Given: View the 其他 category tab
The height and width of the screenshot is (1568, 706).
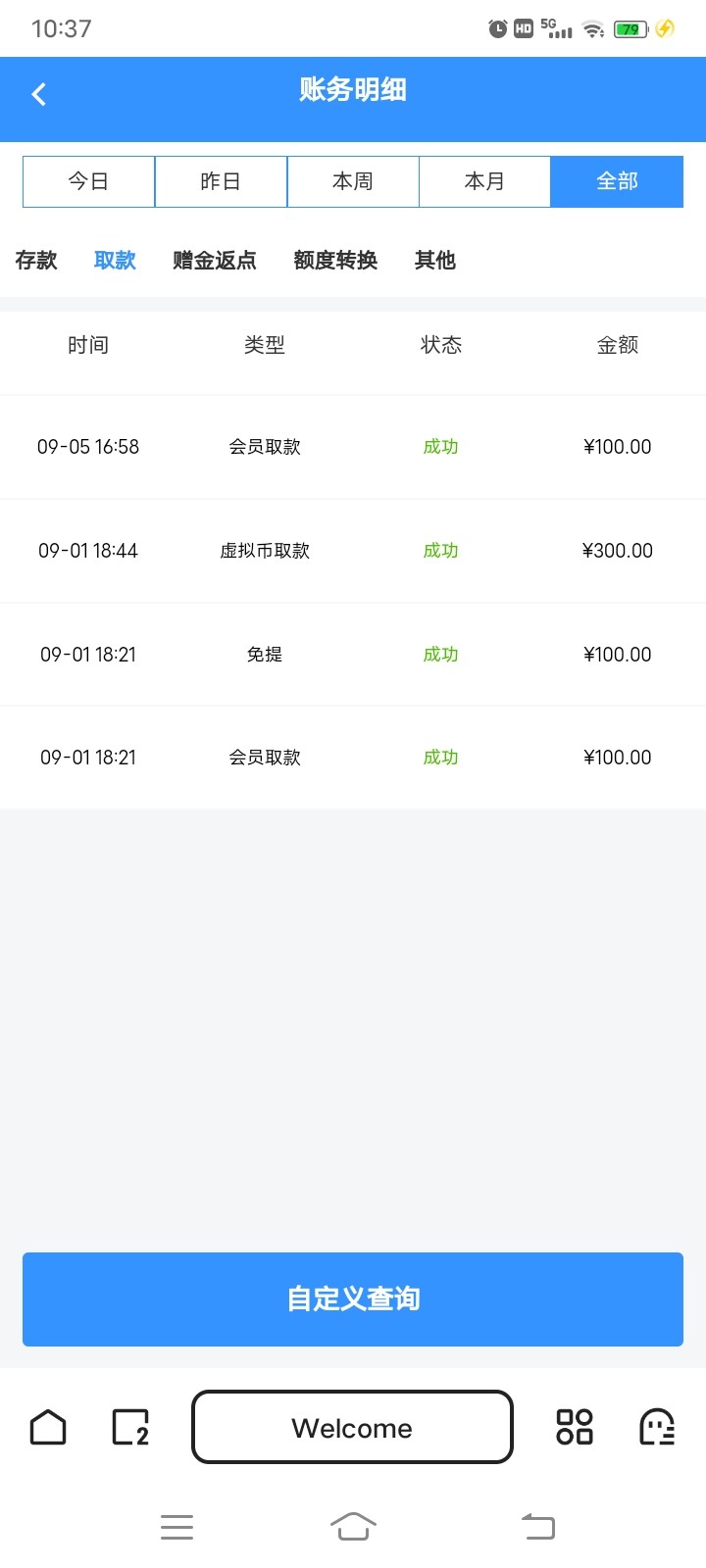Looking at the screenshot, I should pos(435,261).
